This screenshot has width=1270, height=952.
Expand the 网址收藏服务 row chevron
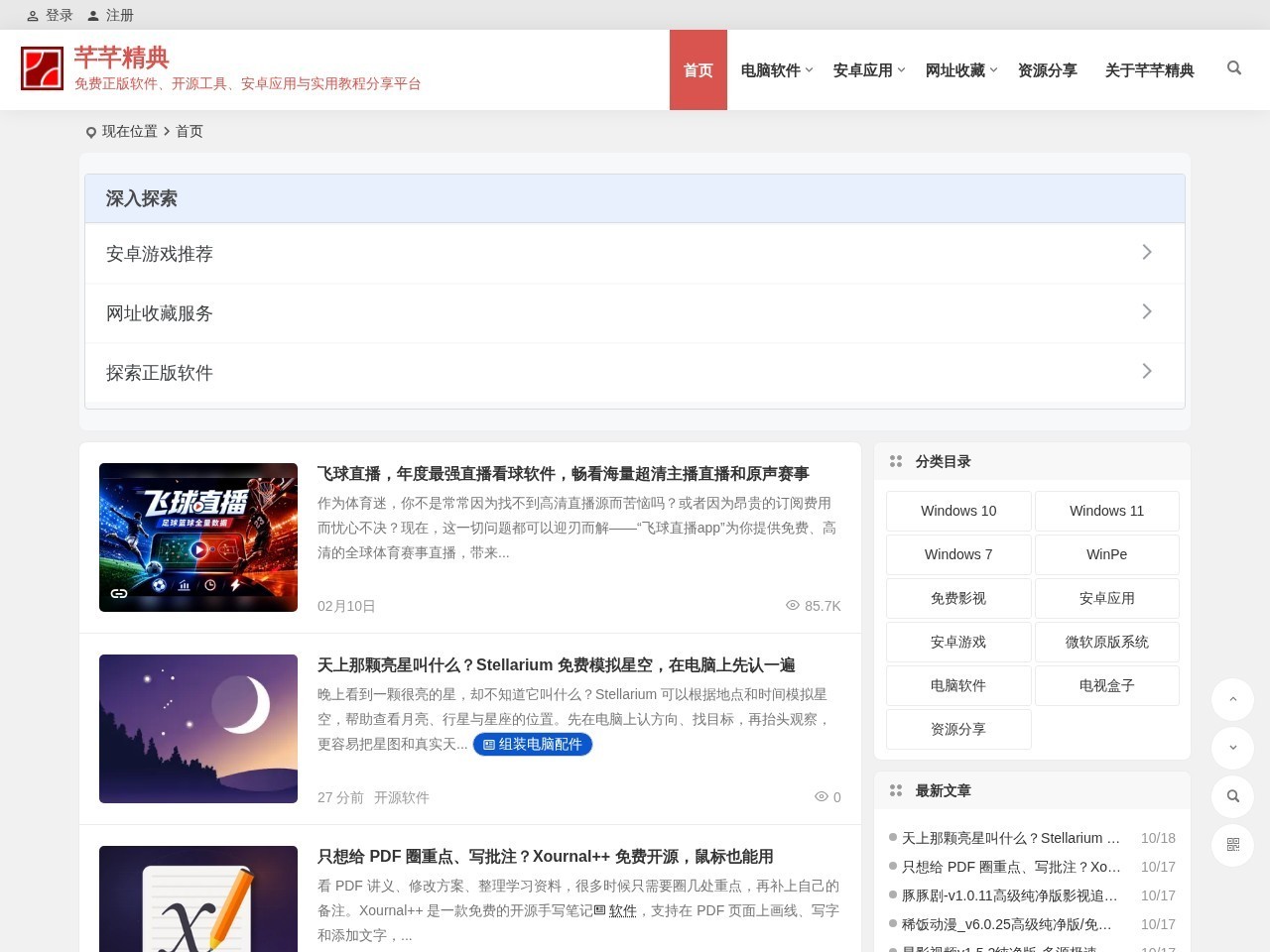click(x=1147, y=312)
